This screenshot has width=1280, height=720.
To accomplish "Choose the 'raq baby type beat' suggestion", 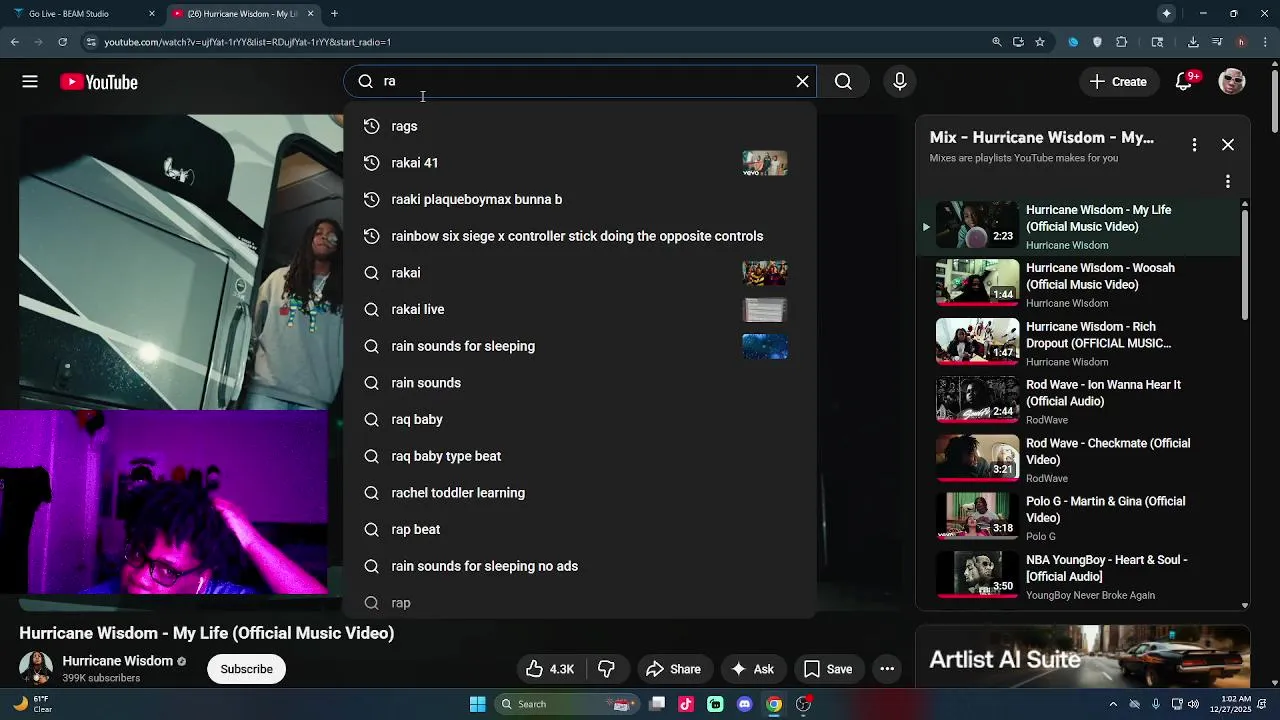I will pos(580,456).
